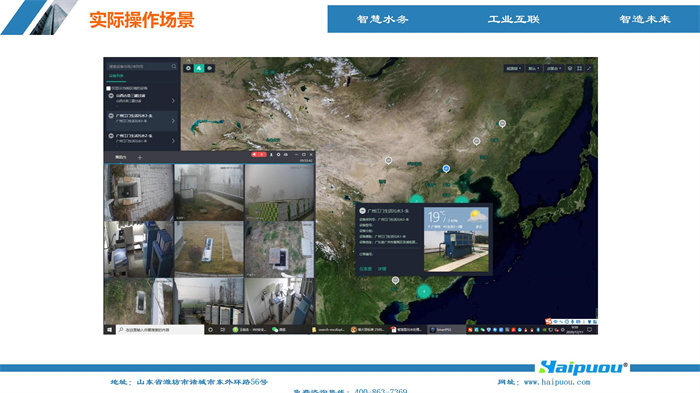Toggle the checkbox above the device list
The image size is (700, 393).
pyautogui.click(x=108, y=88)
